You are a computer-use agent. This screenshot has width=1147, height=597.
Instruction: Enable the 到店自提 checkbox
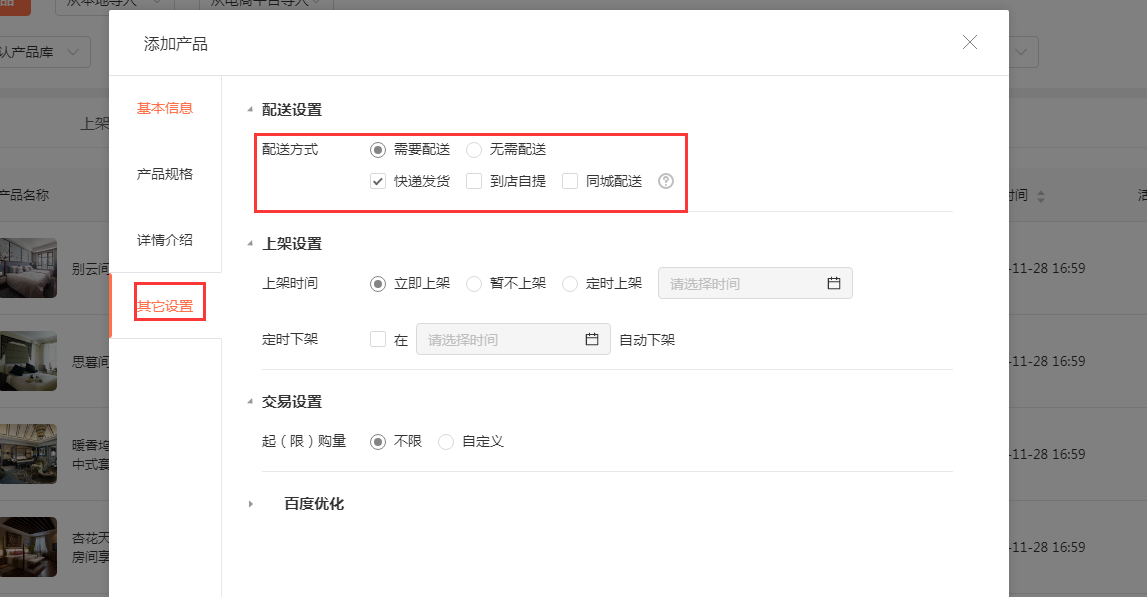[x=474, y=181]
